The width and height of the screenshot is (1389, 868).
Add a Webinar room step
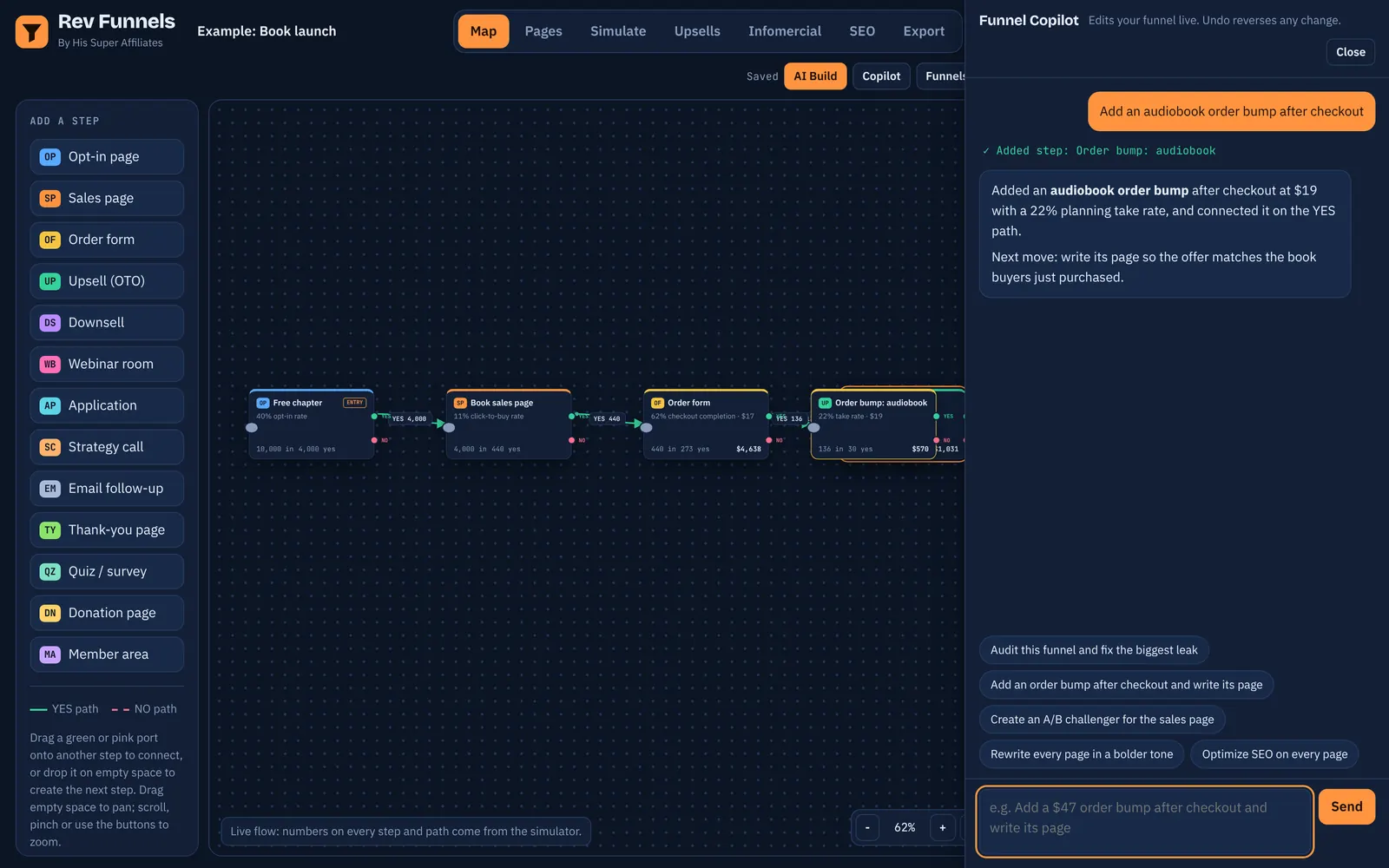click(107, 364)
